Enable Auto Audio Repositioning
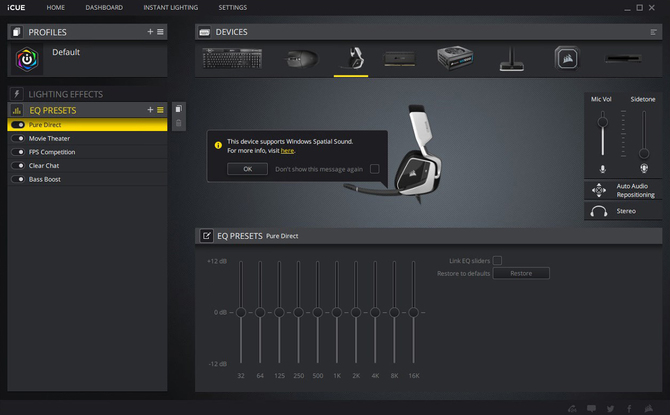Image resolution: width=670 pixels, height=415 pixels. click(623, 190)
